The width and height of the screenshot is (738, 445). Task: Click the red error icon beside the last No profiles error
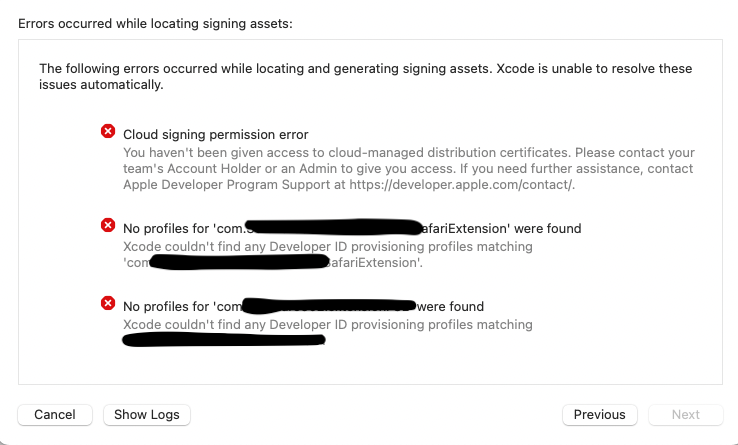point(108,303)
